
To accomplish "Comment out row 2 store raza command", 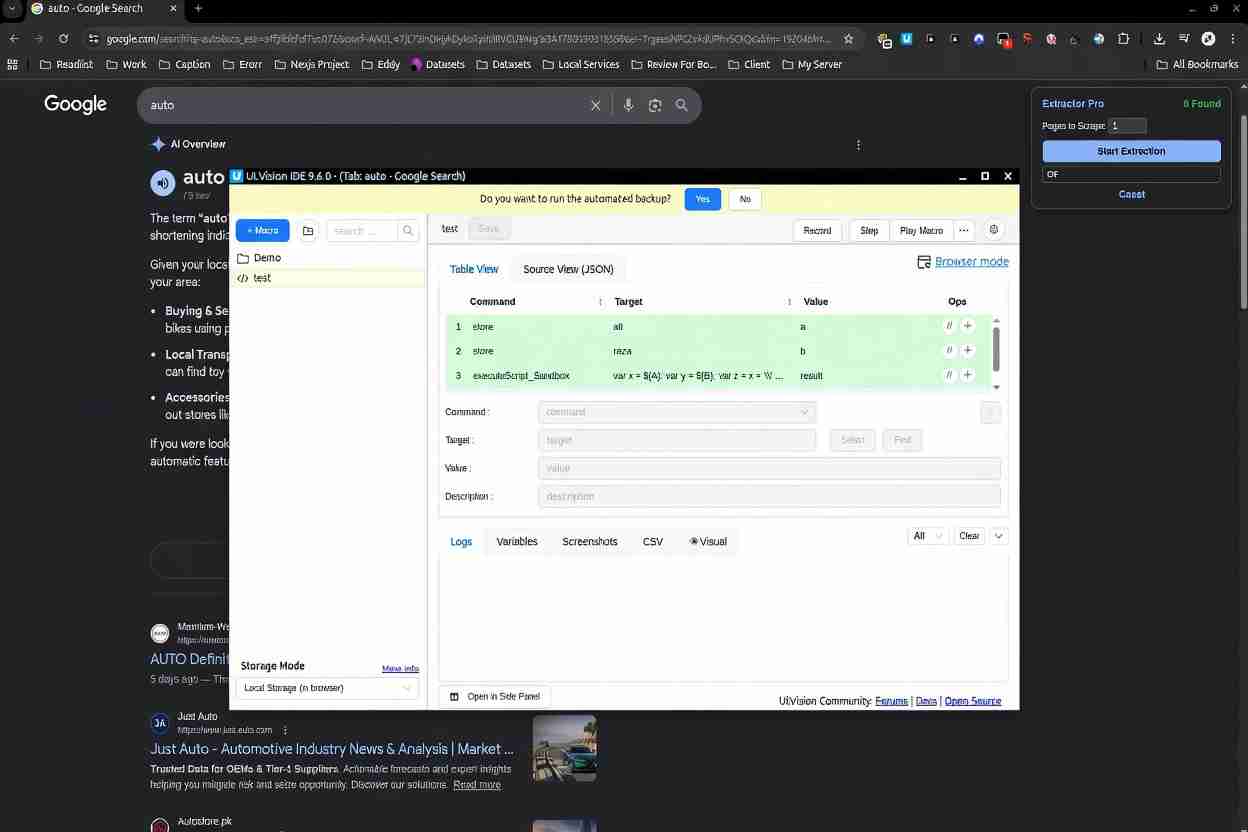I will 950,351.
